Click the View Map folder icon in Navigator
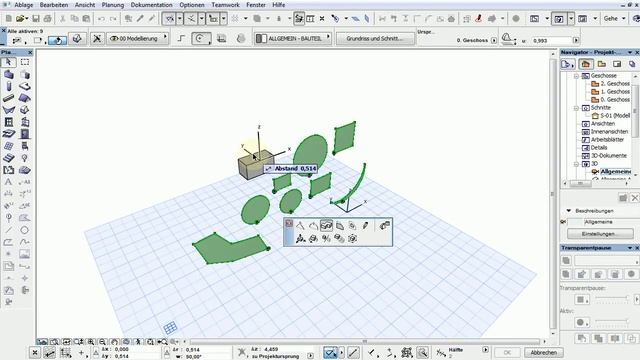The width and height of the screenshot is (640, 360). (601, 64)
